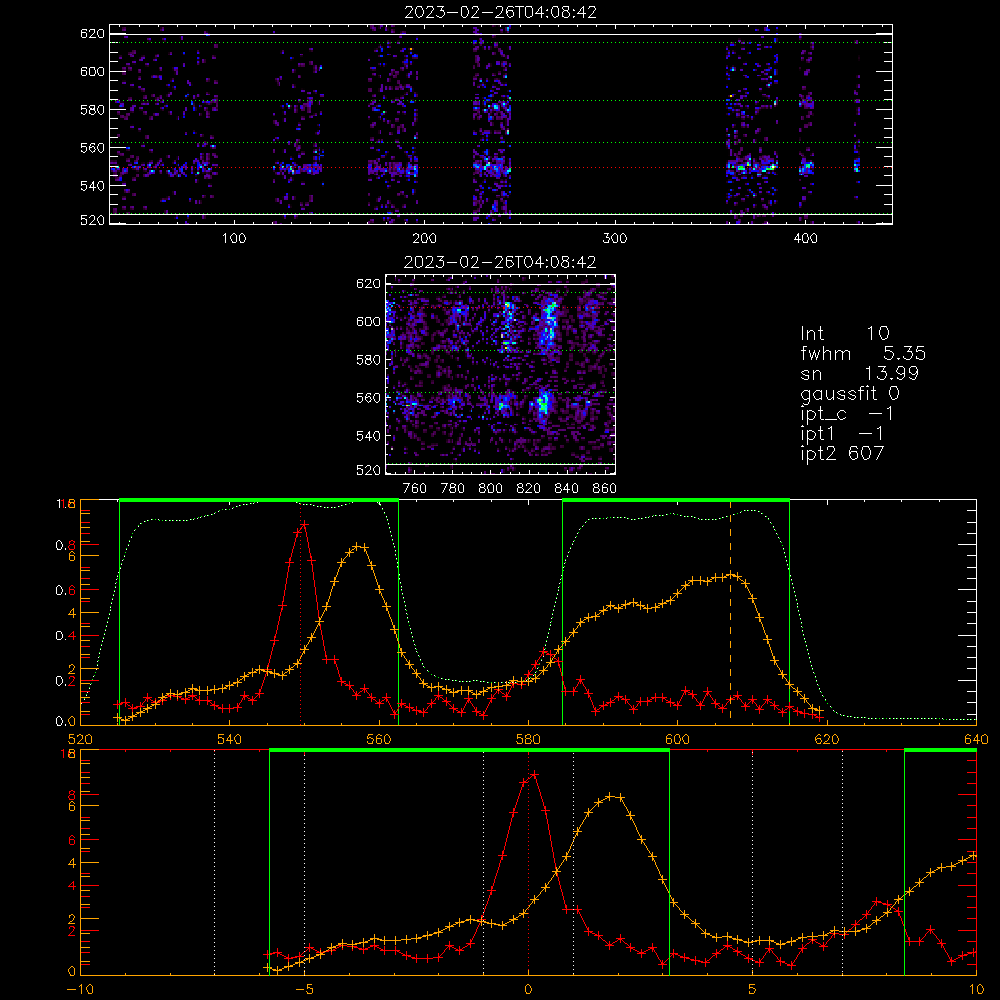Click the dashed orange vertical line near 607
The width and height of the screenshot is (1000, 1000).
730,611
